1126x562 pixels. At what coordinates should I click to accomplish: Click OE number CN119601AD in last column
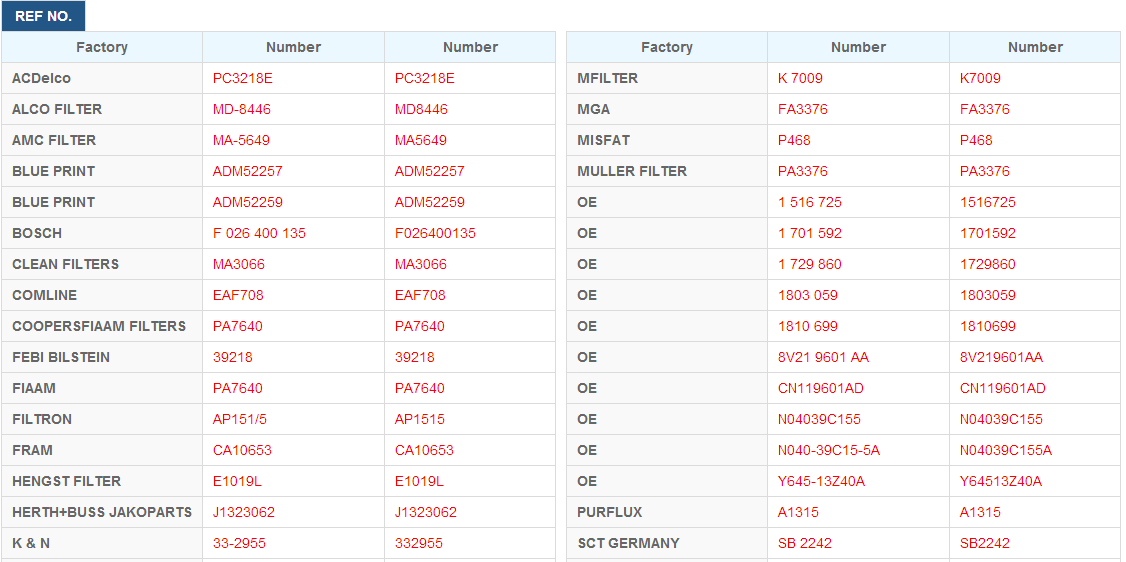click(1002, 388)
